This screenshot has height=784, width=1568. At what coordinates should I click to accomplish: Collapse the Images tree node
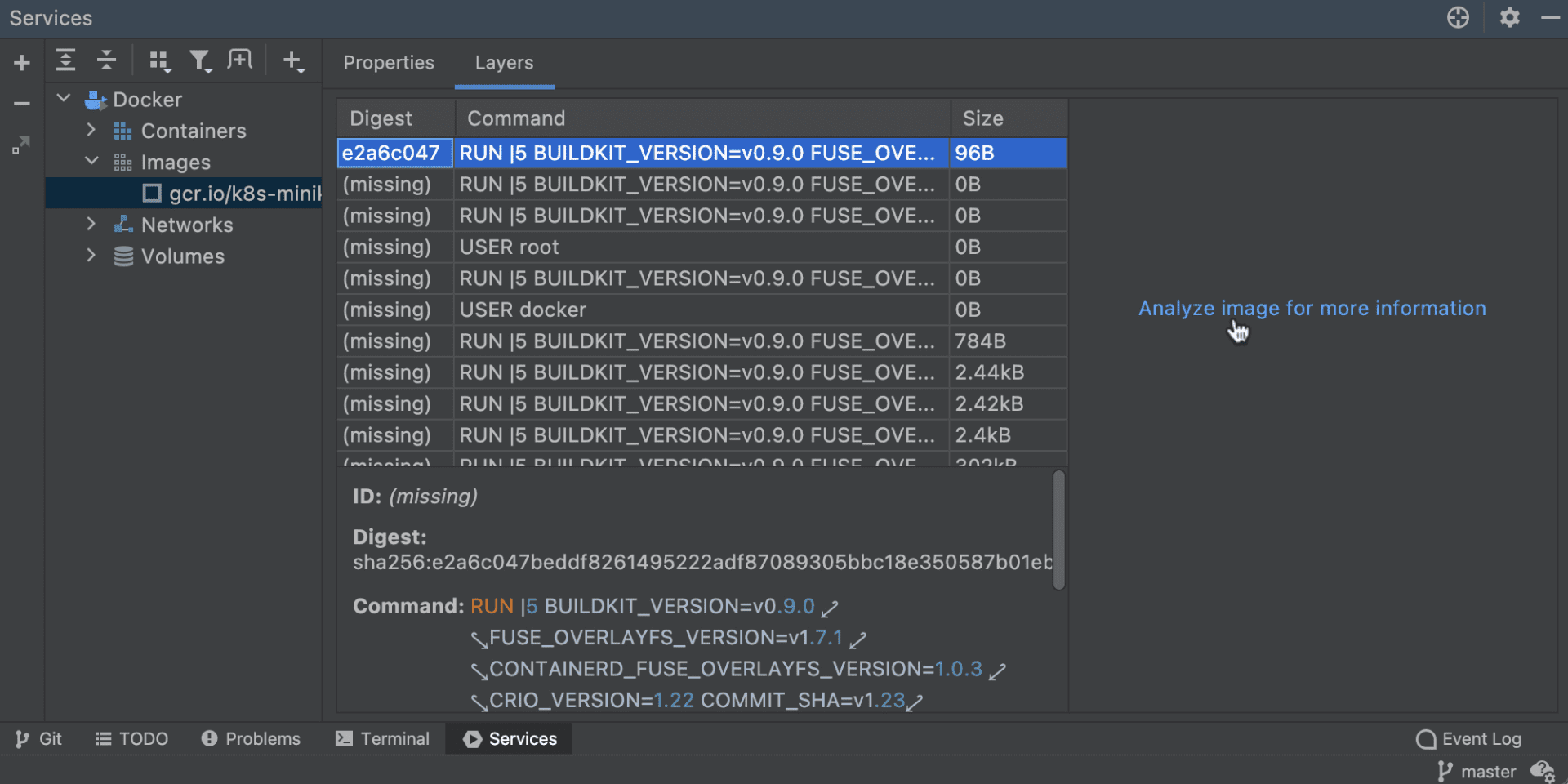(x=91, y=162)
